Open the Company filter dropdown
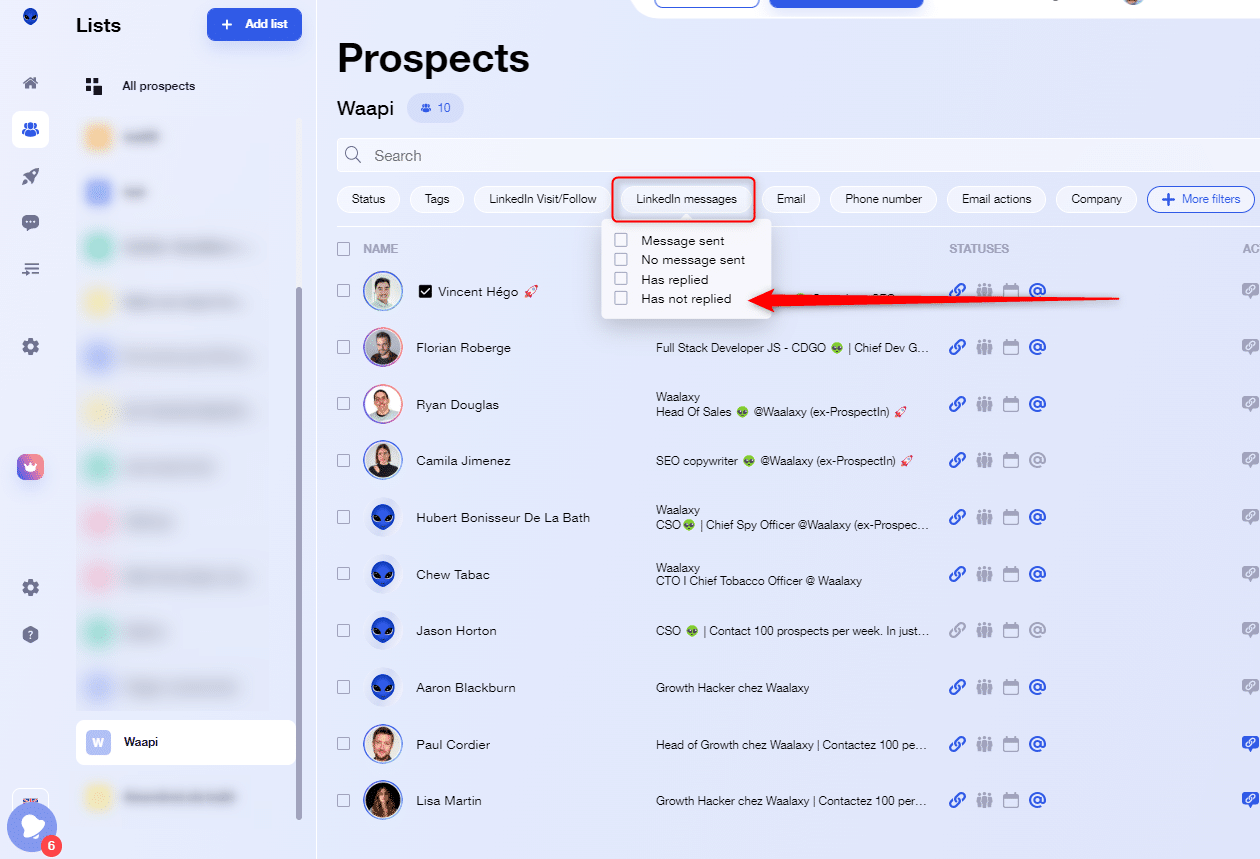This screenshot has height=859, width=1260. tap(1096, 199)
